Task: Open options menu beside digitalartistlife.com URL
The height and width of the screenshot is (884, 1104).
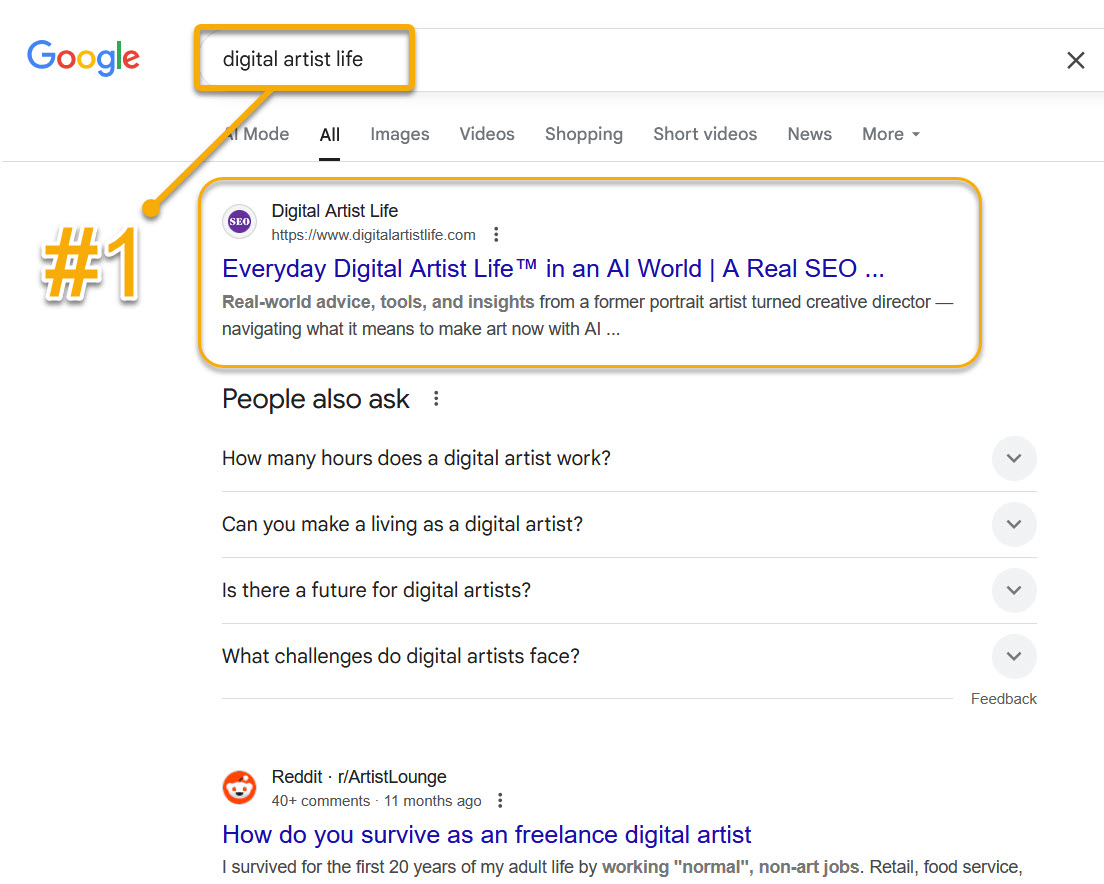Action: coord(496,235)
